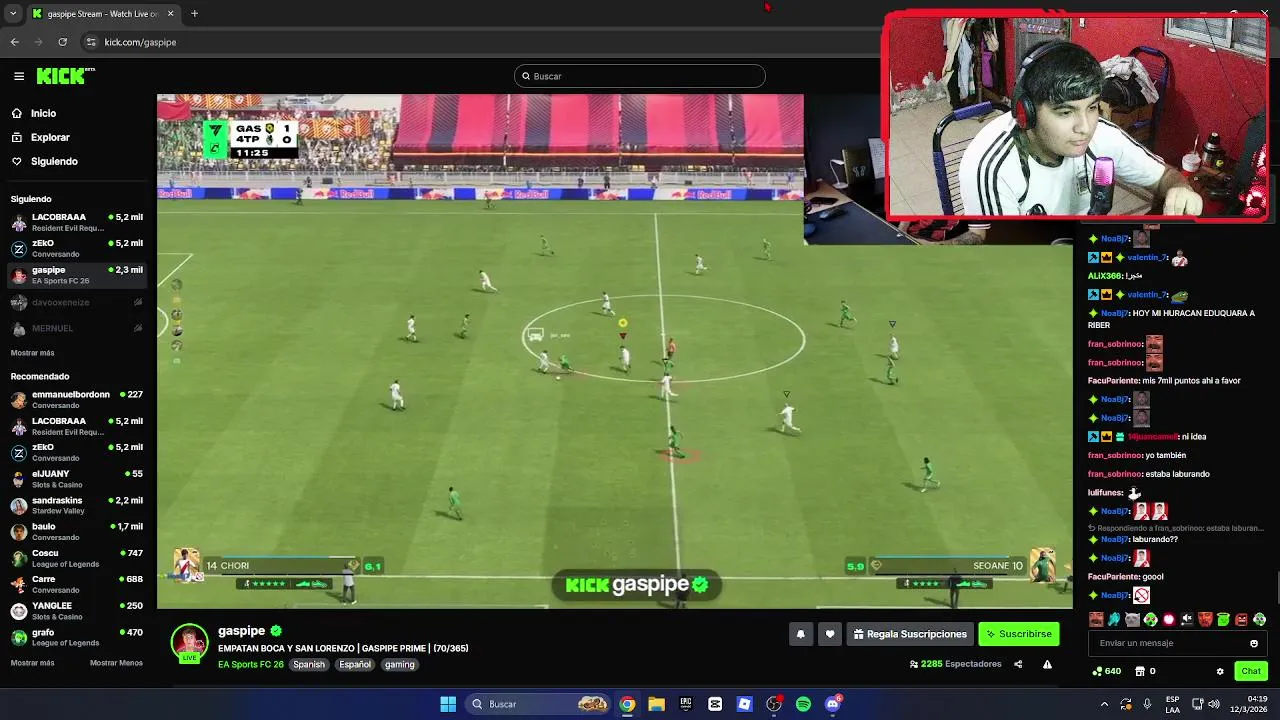Insert the muted-speaker emote in emote row
The width and height of the screenshot is (1280, 720).
coord(1186,619)
